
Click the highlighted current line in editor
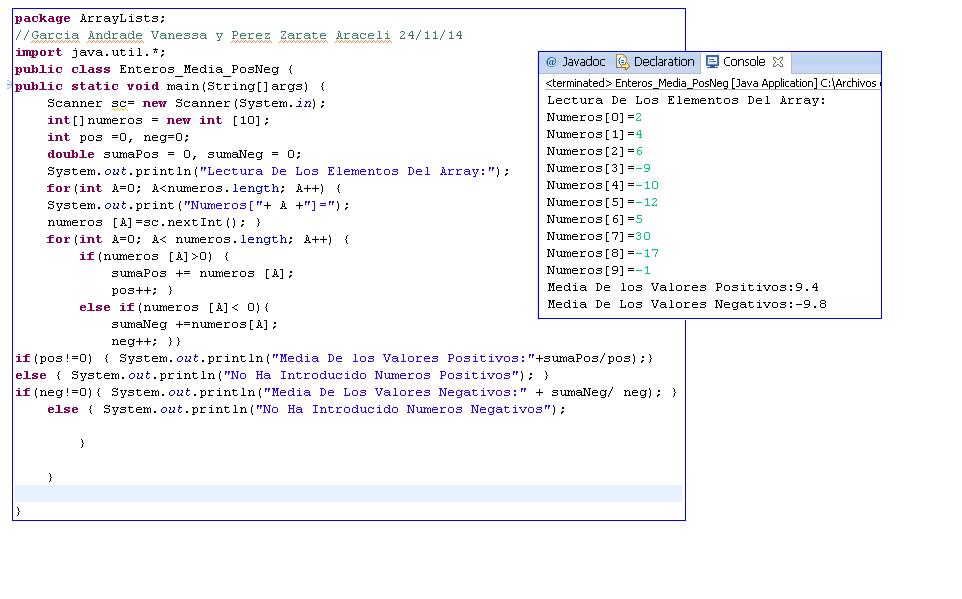click(348, 493)
